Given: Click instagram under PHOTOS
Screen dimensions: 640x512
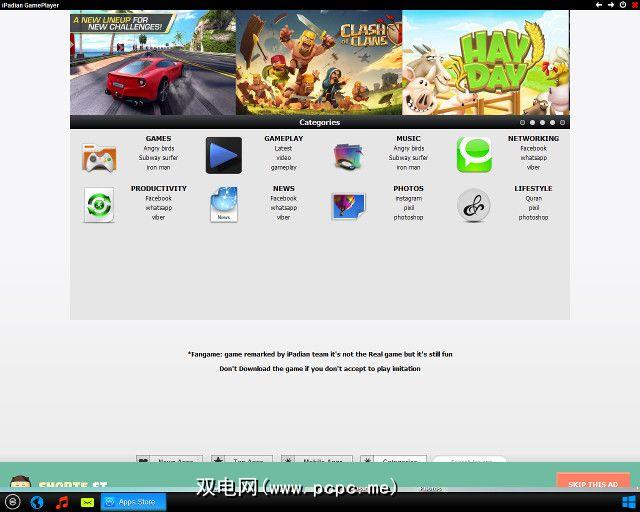Looking at the screenshot, I should point(409,198).
